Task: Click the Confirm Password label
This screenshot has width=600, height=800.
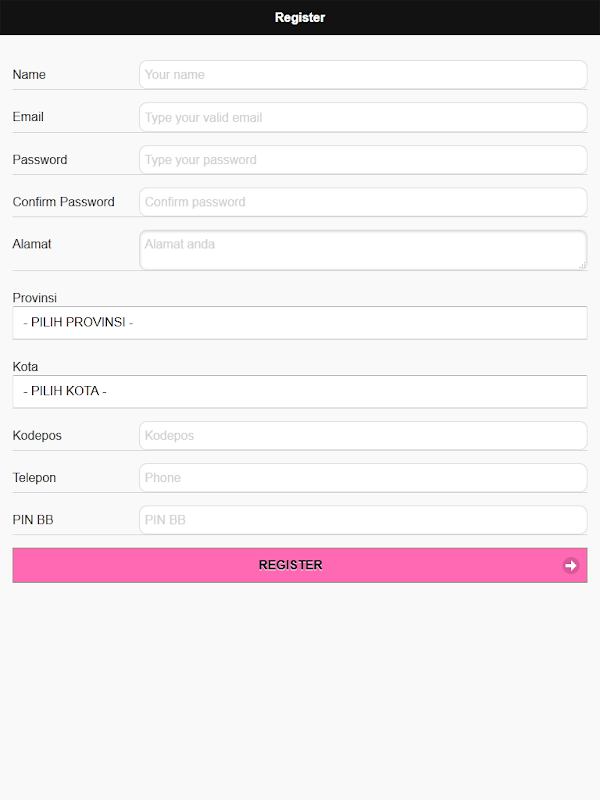Action: 63,202
